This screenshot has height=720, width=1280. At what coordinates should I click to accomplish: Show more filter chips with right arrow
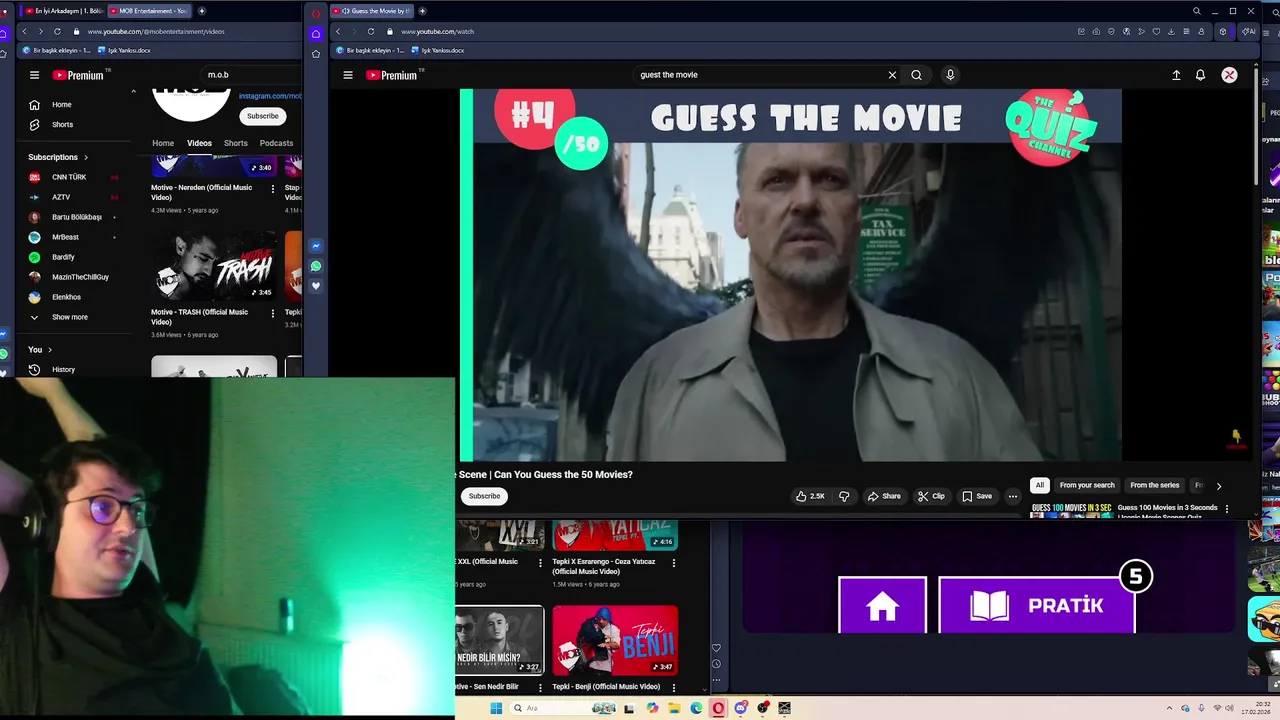pyautogui.click(x=1218, y=486)
